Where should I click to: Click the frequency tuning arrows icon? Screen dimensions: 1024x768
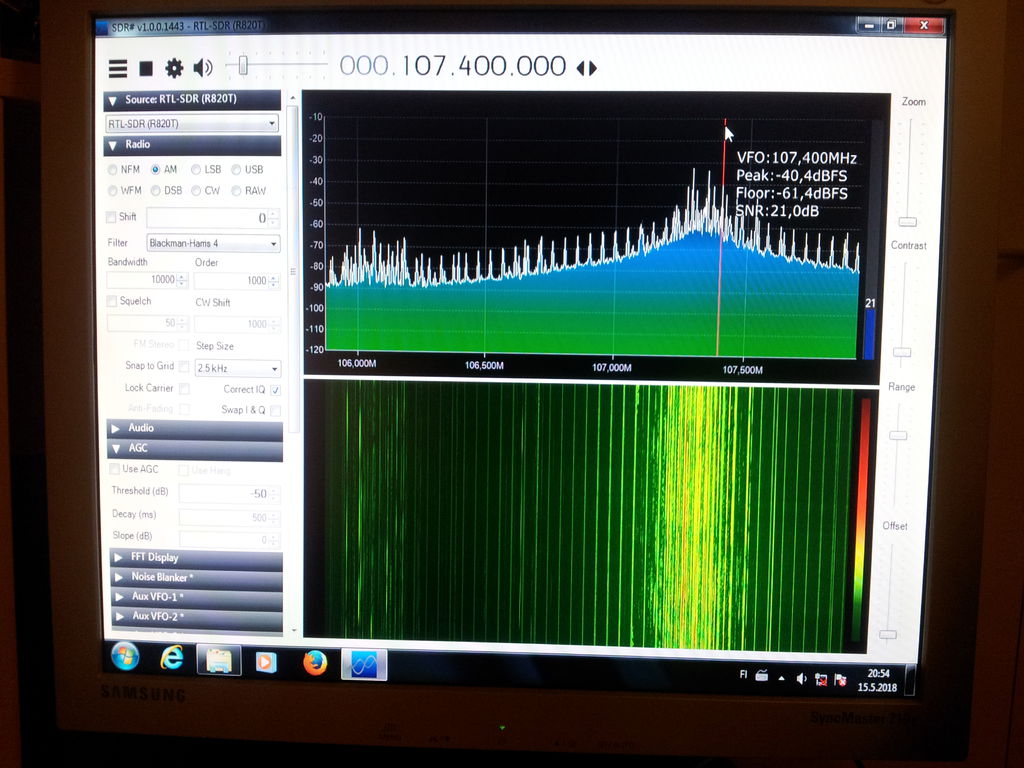[x=587, y=68]
